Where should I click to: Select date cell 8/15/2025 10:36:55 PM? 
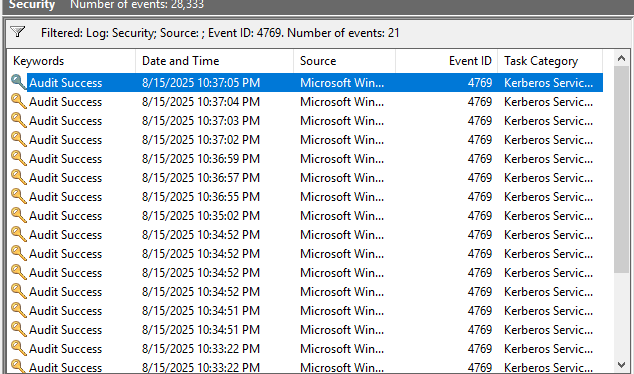pyautogui.click(x=201, y=197)
